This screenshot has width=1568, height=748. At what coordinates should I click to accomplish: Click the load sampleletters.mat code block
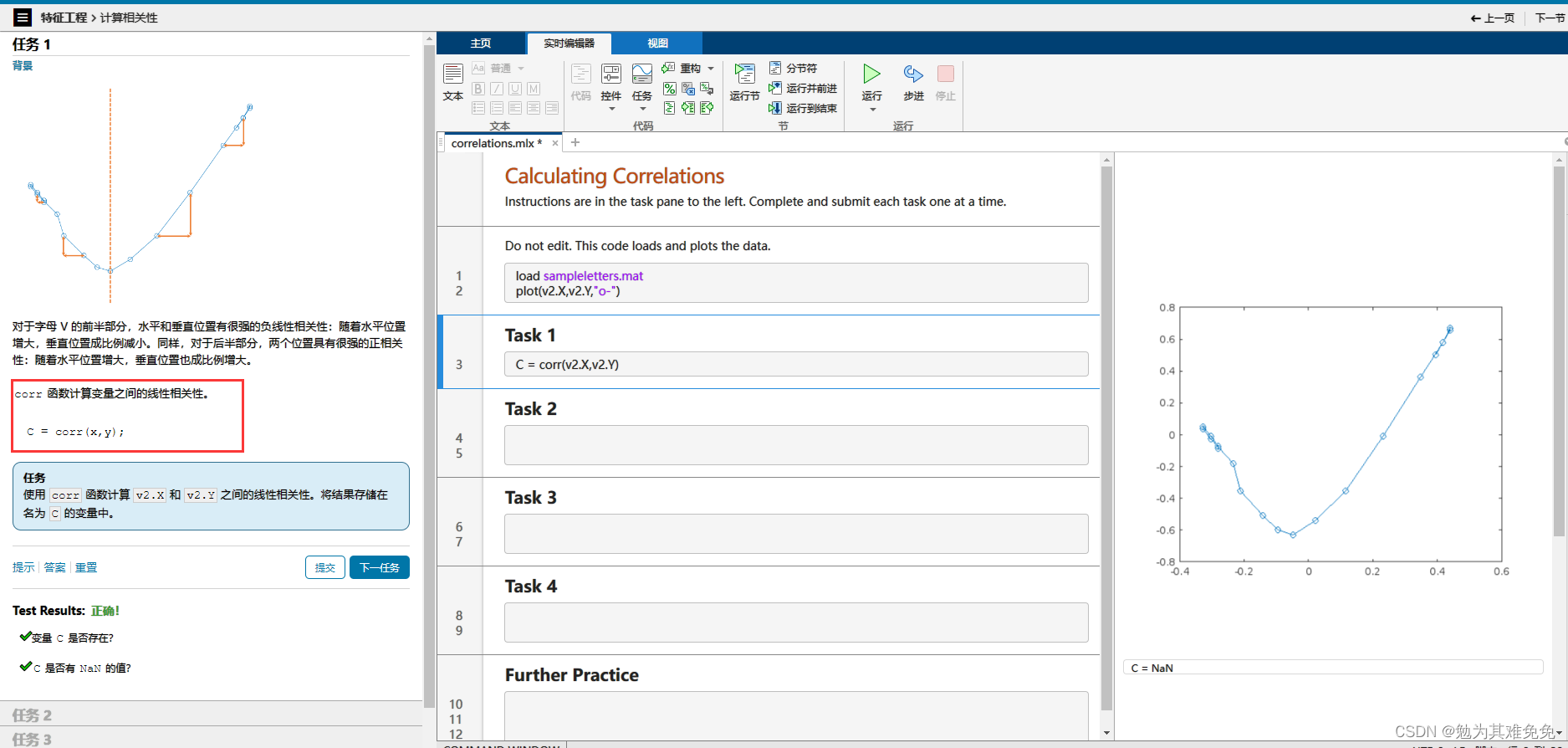pyautogui.click(x=796, y=283)
